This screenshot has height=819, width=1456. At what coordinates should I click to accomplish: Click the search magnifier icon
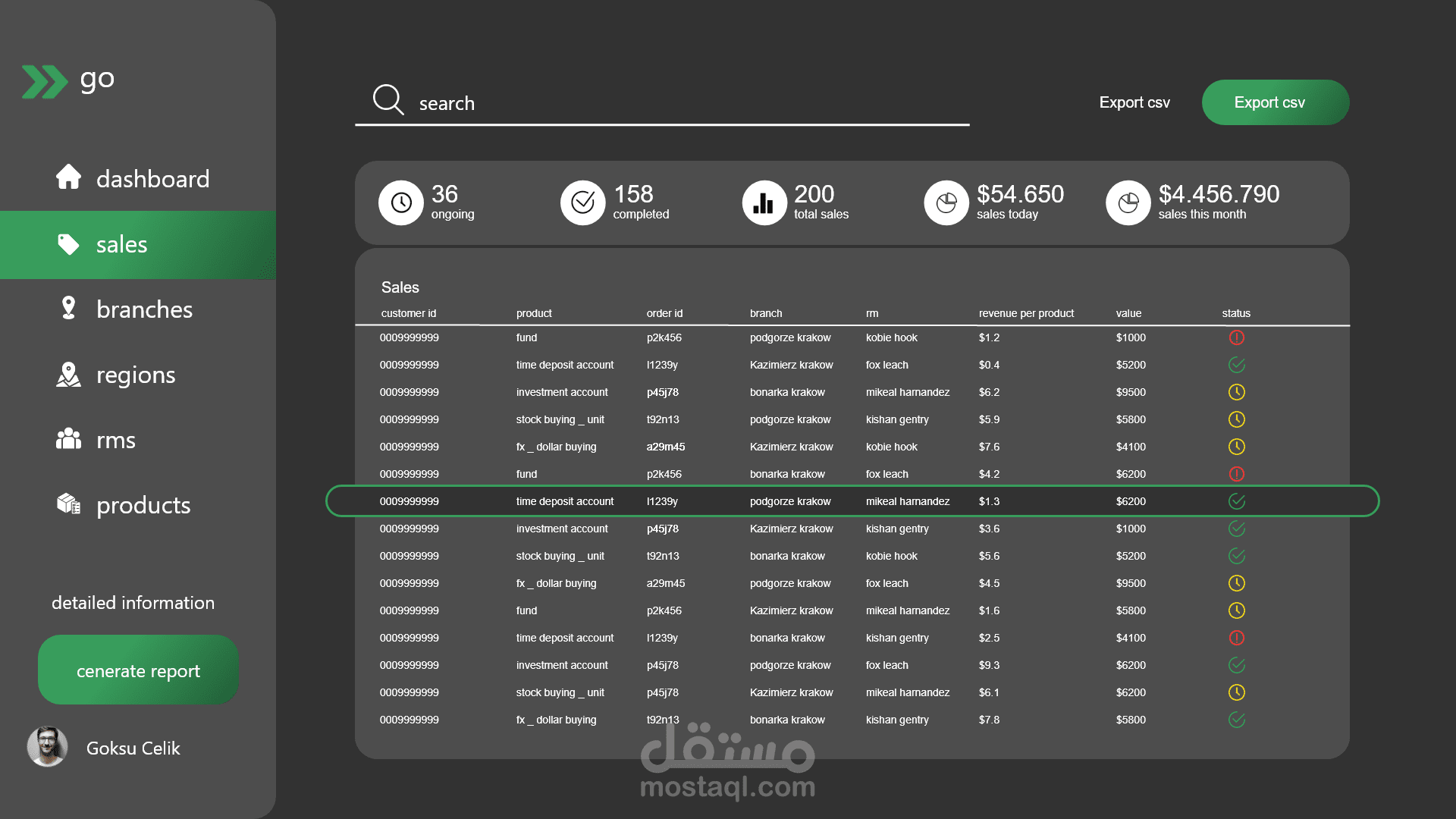[x=388, y=99]
